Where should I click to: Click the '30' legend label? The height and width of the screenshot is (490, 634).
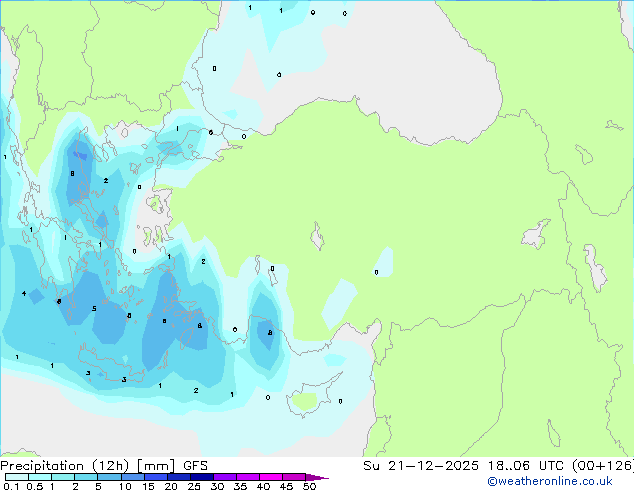tap(217, 486)
